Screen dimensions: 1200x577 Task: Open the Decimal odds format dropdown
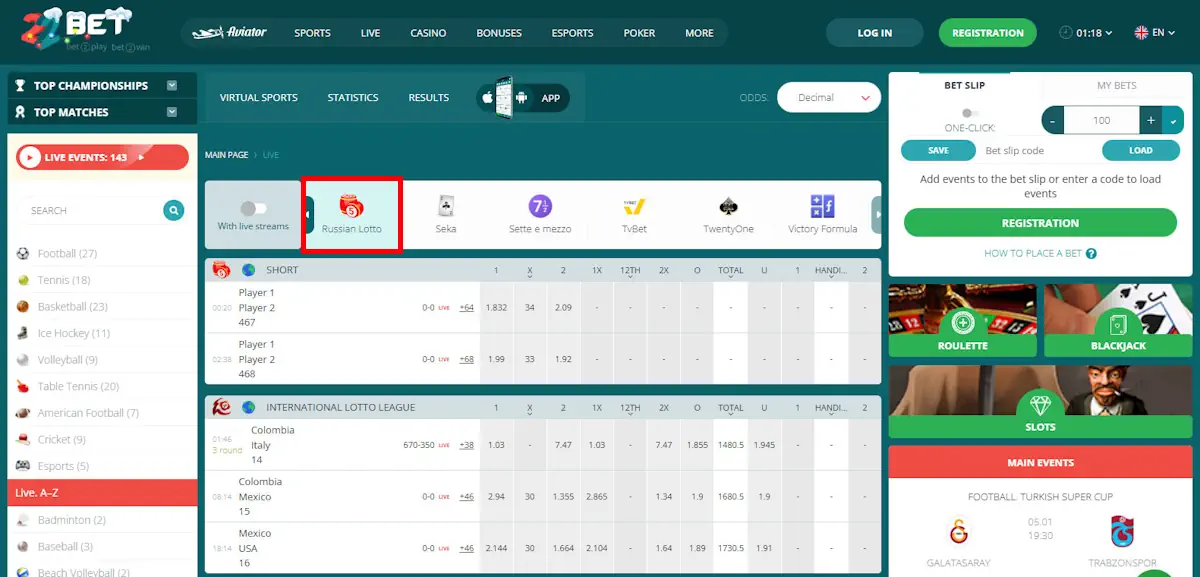[827, 97]
